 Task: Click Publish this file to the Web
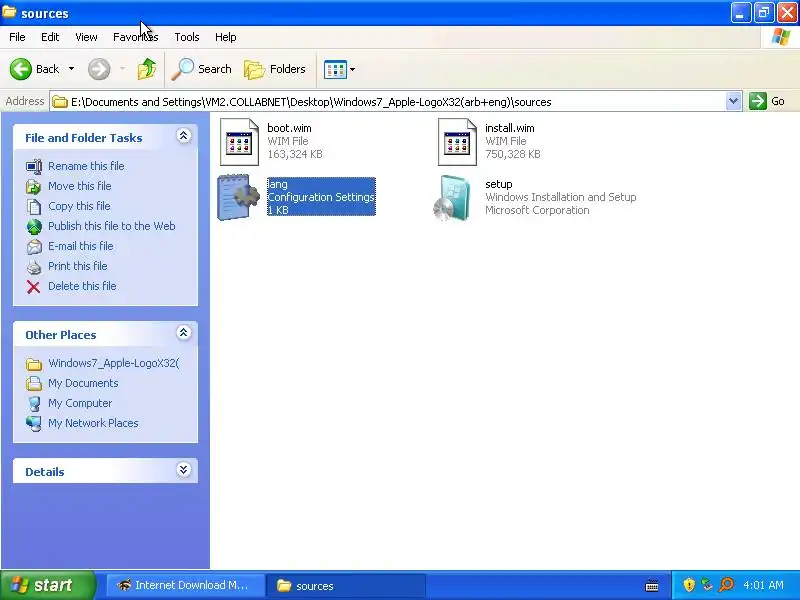[112, 226]
